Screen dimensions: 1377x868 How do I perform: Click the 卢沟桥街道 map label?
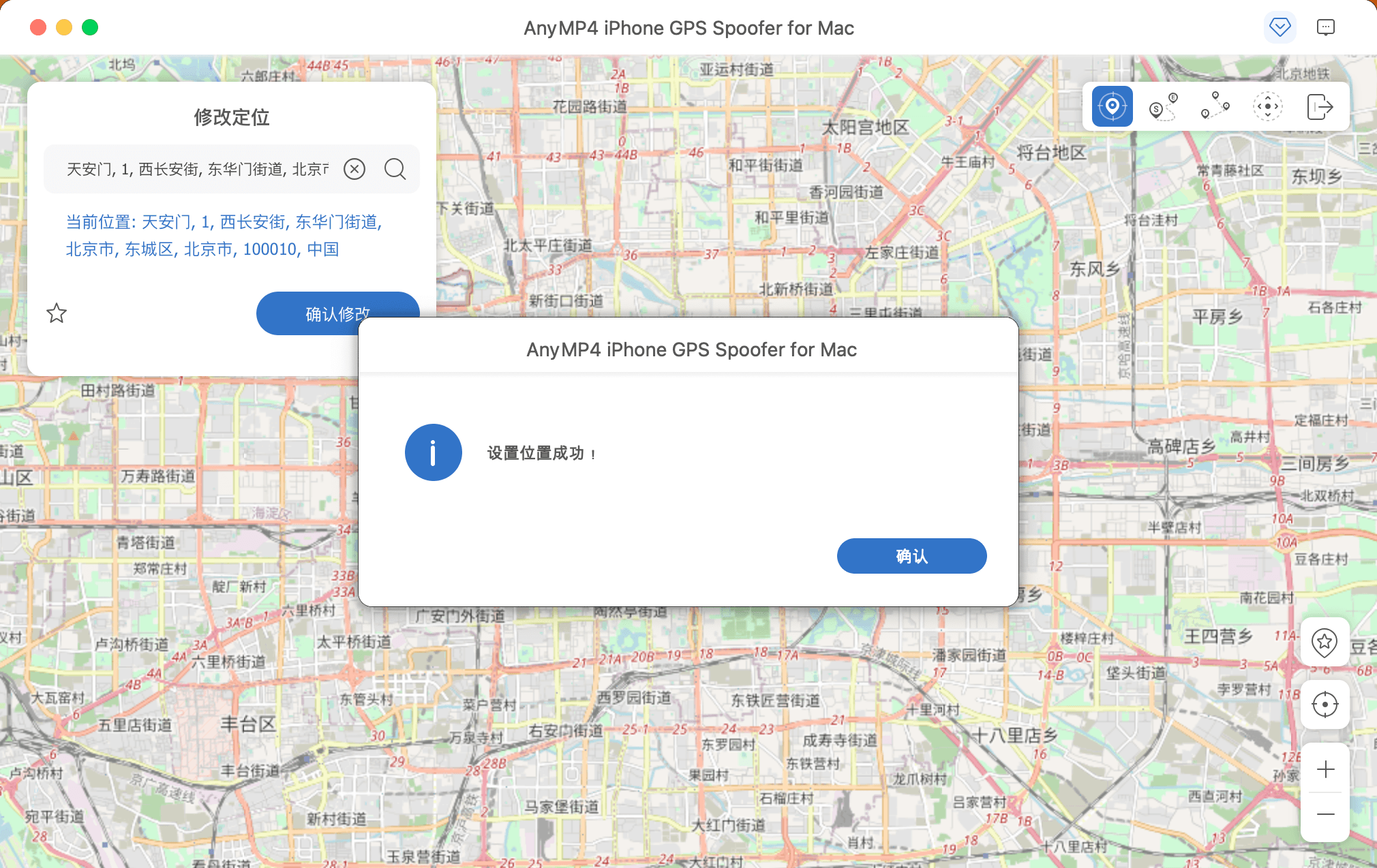132,644
